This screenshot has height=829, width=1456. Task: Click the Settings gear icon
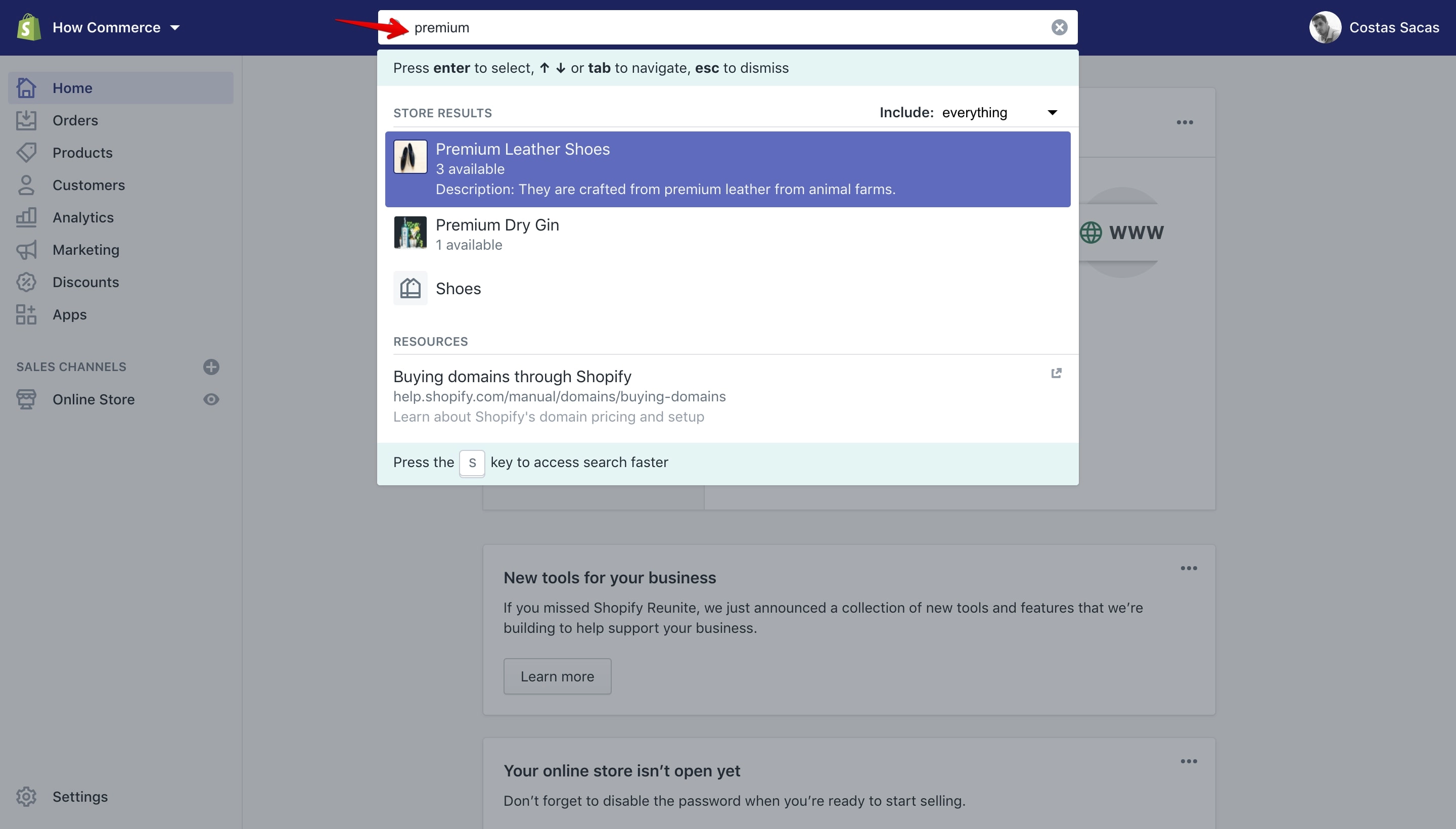tap(26, 797)
